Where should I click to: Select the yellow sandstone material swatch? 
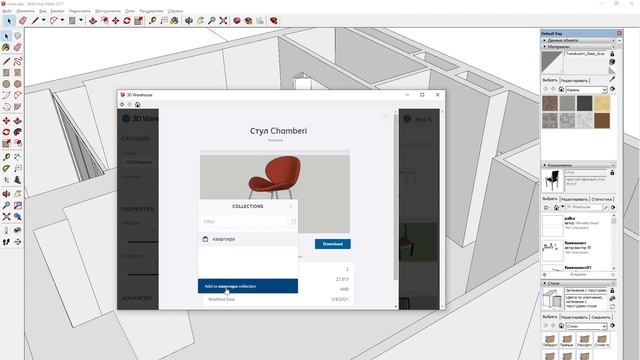(602, 104)
